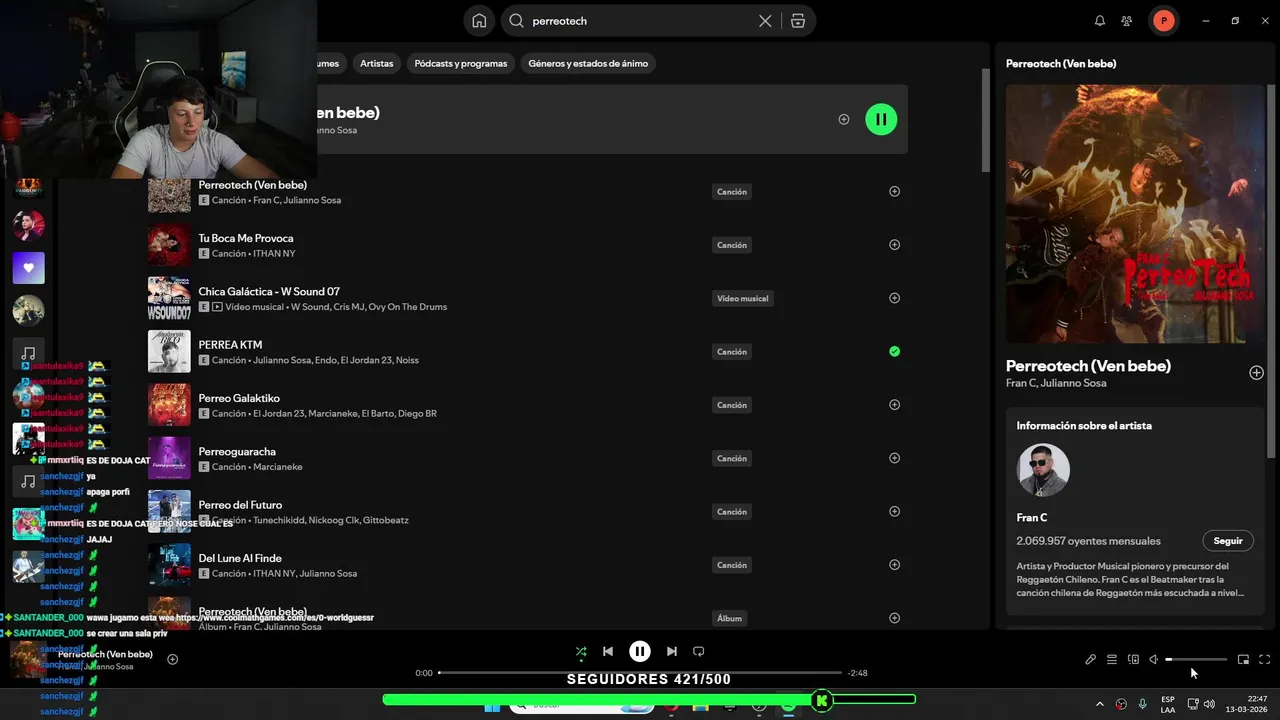Adjust the volume slider
The width and height of the screenshot is (1280, 720).
coord(1196,660)
